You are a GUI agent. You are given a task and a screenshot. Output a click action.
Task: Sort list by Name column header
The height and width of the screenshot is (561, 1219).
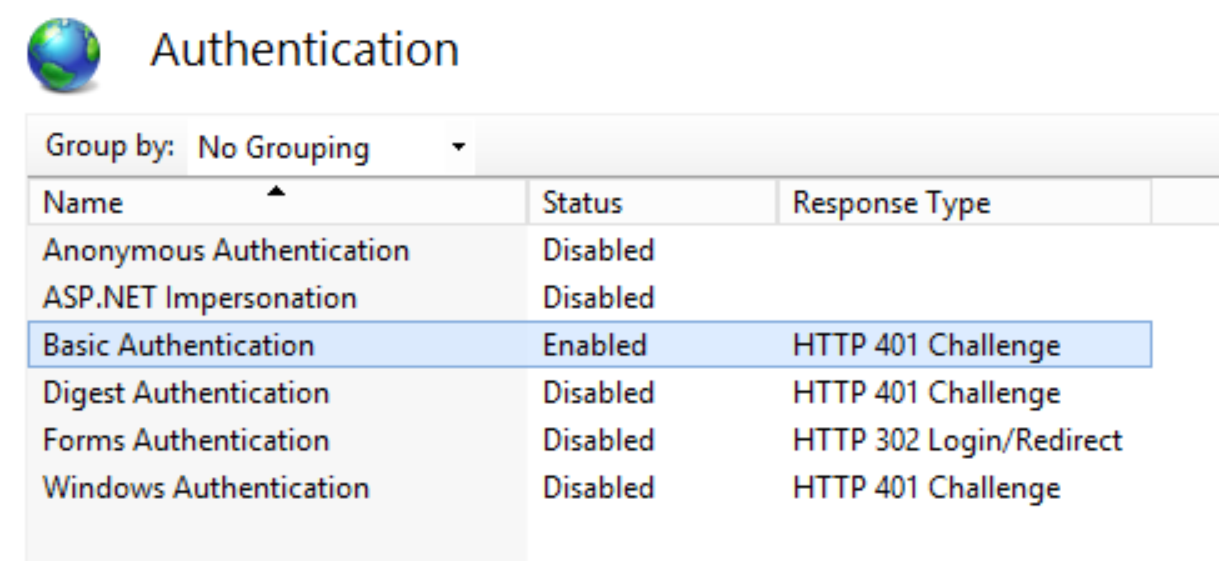(84, 203)
